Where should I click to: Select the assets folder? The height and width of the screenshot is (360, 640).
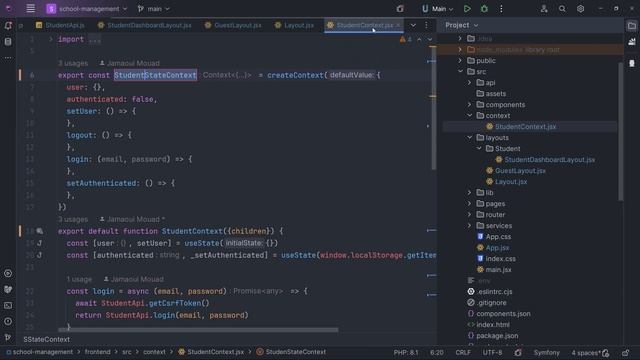(x=496, y=93)
